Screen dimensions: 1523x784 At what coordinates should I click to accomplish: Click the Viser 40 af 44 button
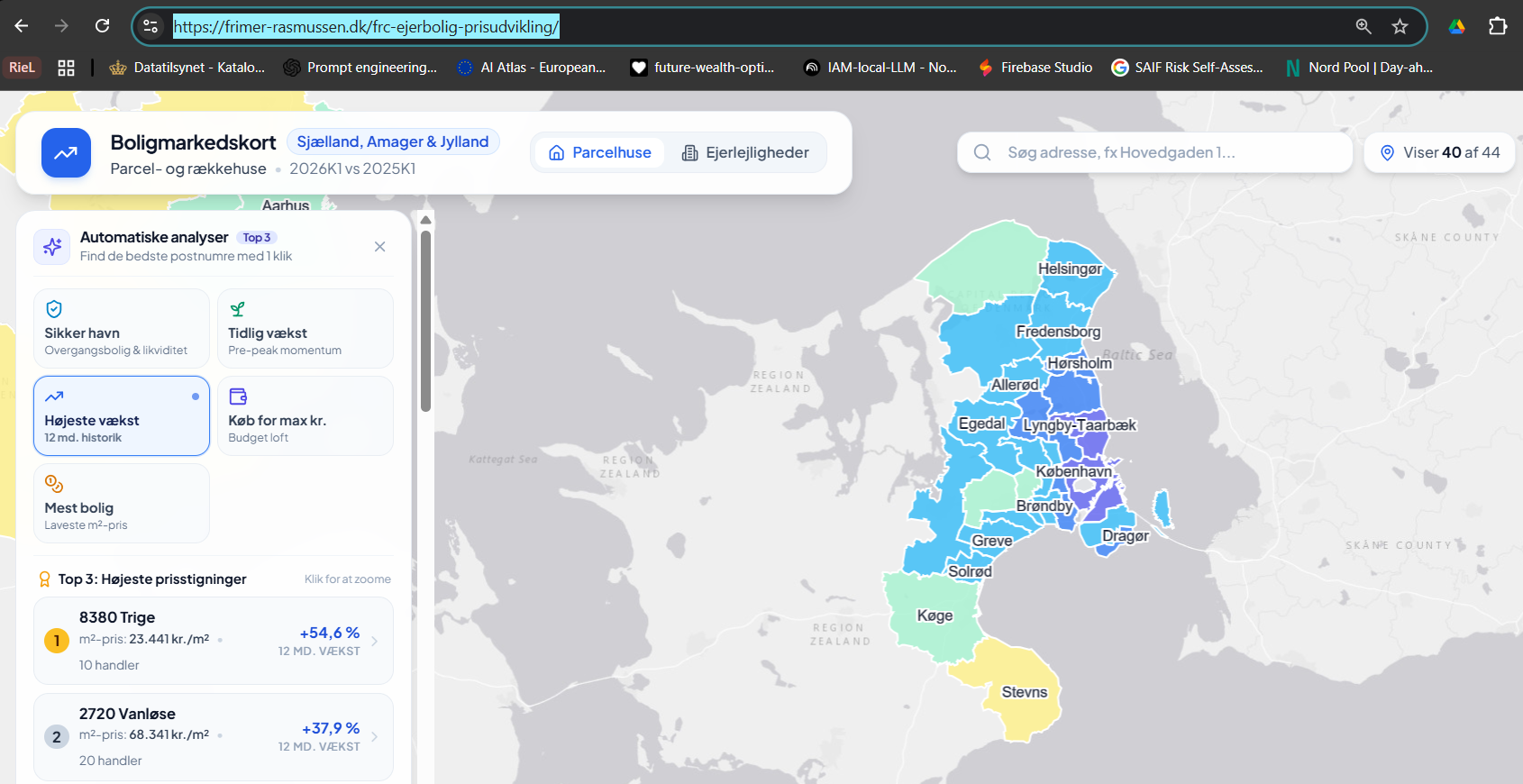point(1439,152)
